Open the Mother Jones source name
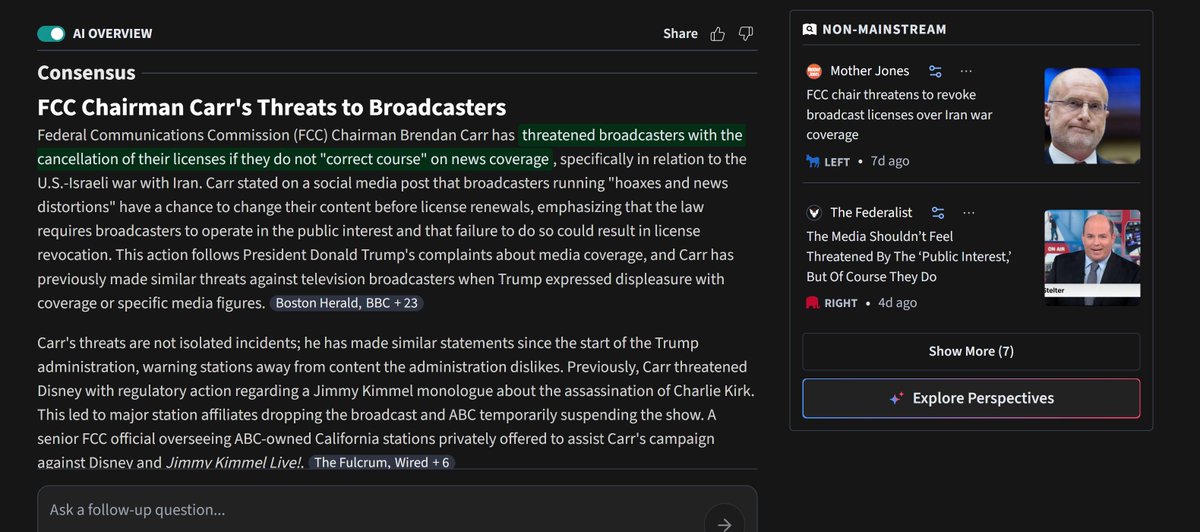This screenshot has width=1200, height=532. click(x=870, y=71)
